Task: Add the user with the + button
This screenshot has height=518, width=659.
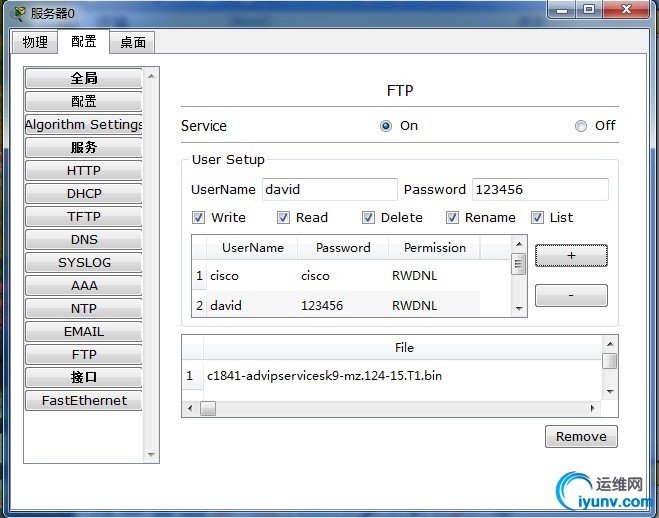Action: pos(571,255)
